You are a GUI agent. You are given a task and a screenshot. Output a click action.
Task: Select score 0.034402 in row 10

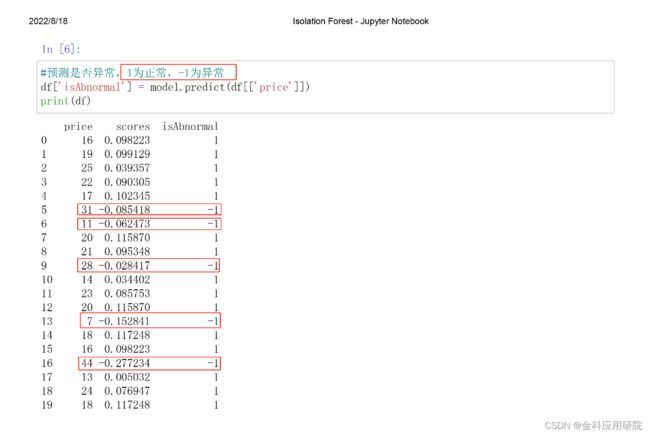(127, 279)
